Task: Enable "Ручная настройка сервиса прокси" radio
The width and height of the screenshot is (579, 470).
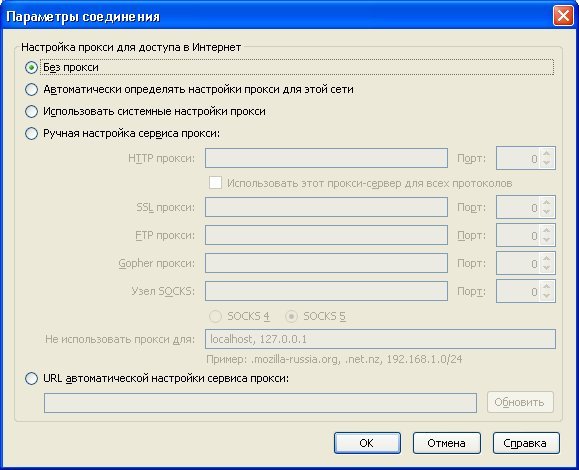Action: point(31,133)
